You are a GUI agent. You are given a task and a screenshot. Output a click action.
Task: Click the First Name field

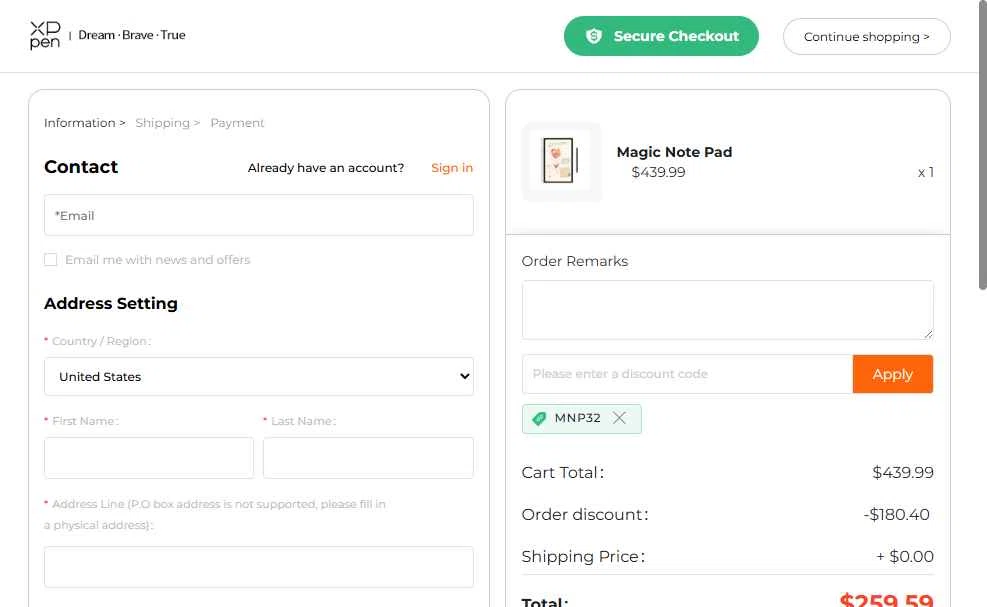149,458
